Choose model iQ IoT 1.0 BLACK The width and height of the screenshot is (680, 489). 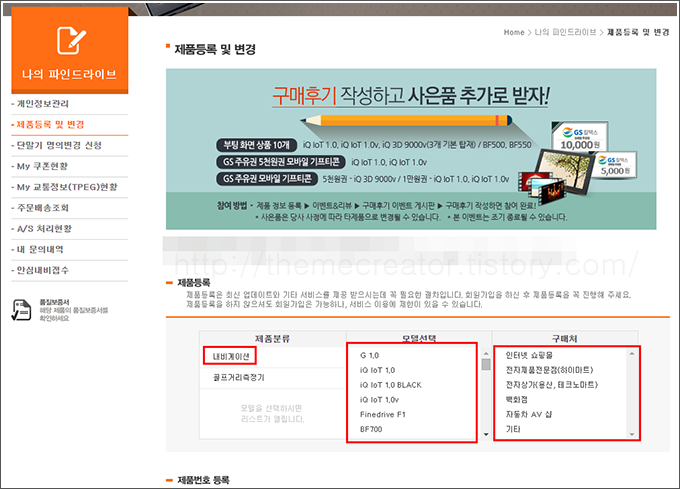click(x=390, y=385)
